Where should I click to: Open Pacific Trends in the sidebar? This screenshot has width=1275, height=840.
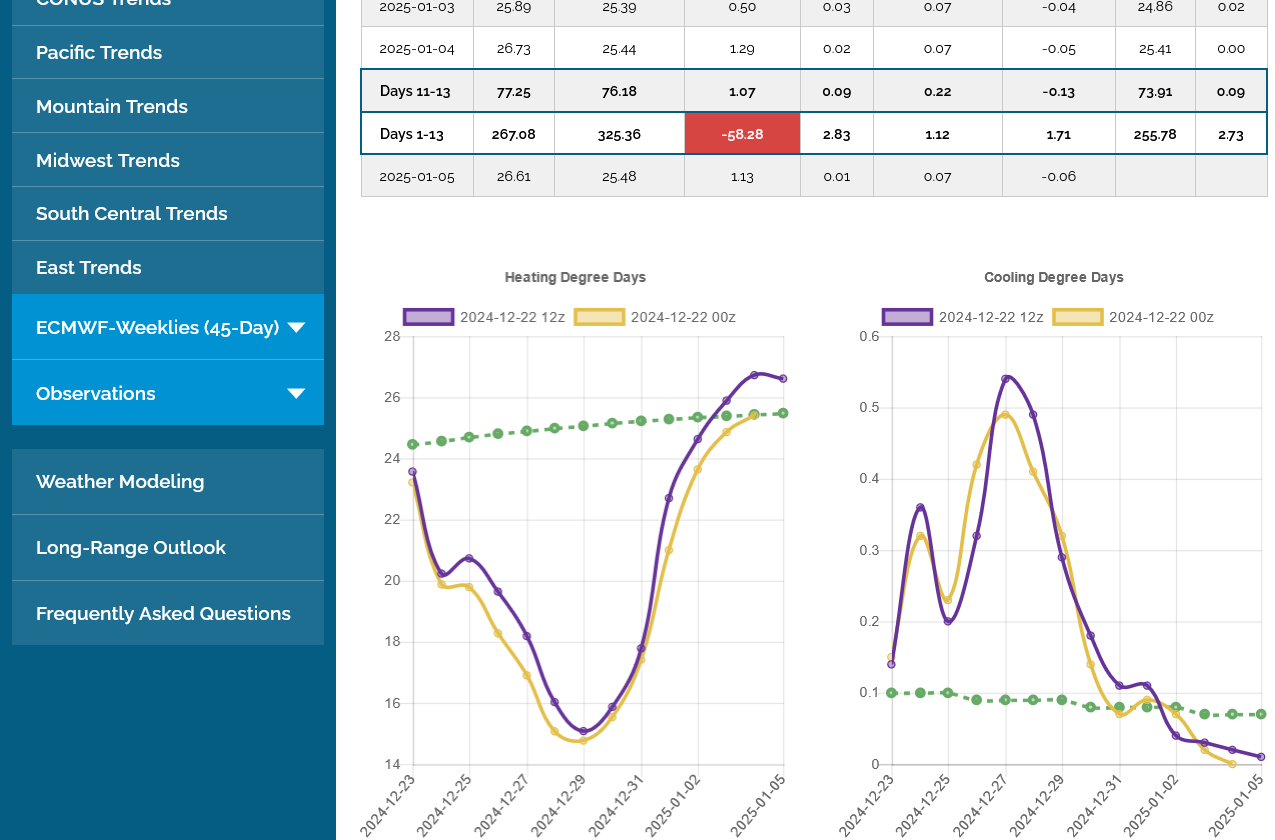tap(99, 53)
